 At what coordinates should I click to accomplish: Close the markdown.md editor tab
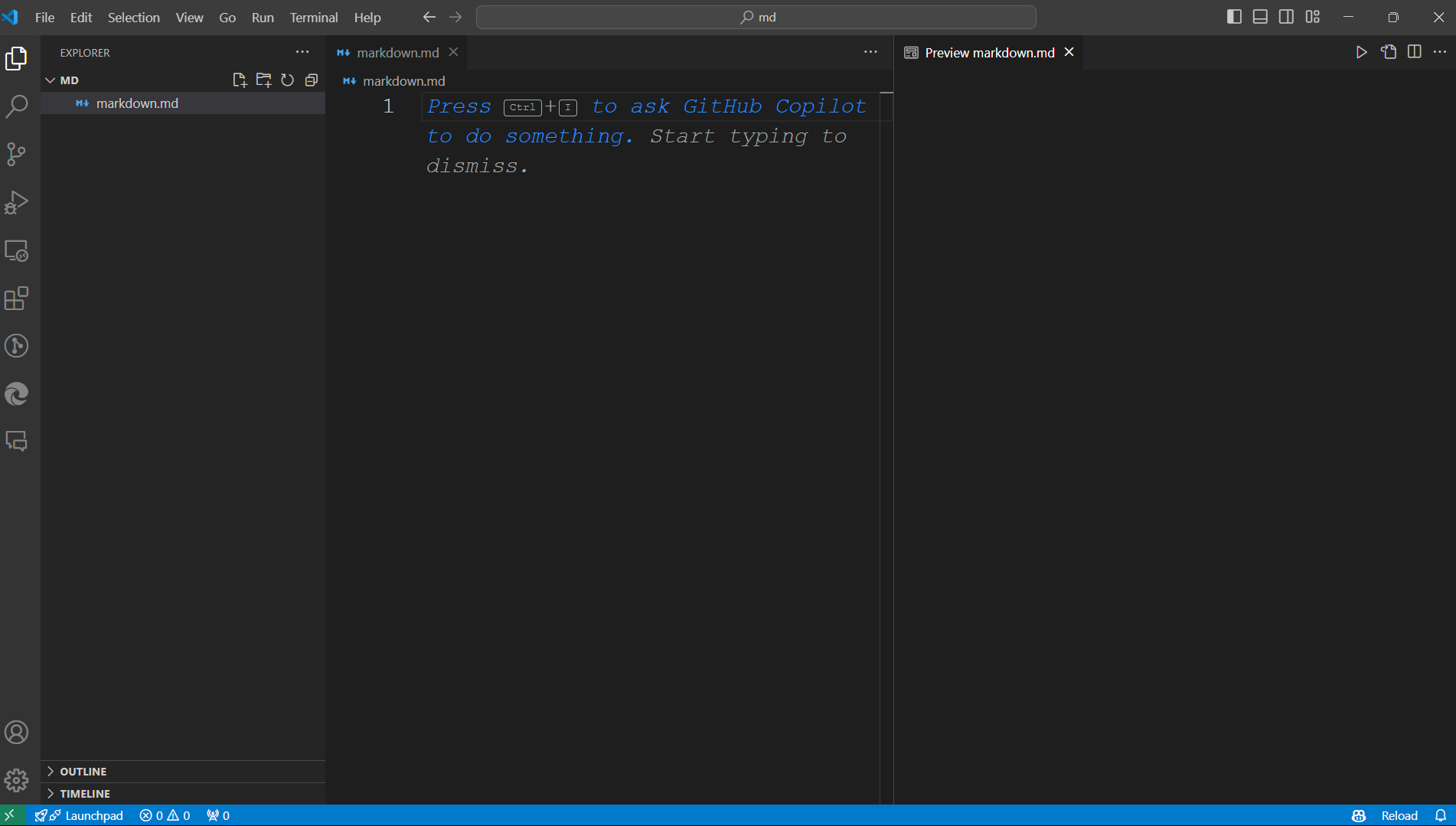coord(453,52)
